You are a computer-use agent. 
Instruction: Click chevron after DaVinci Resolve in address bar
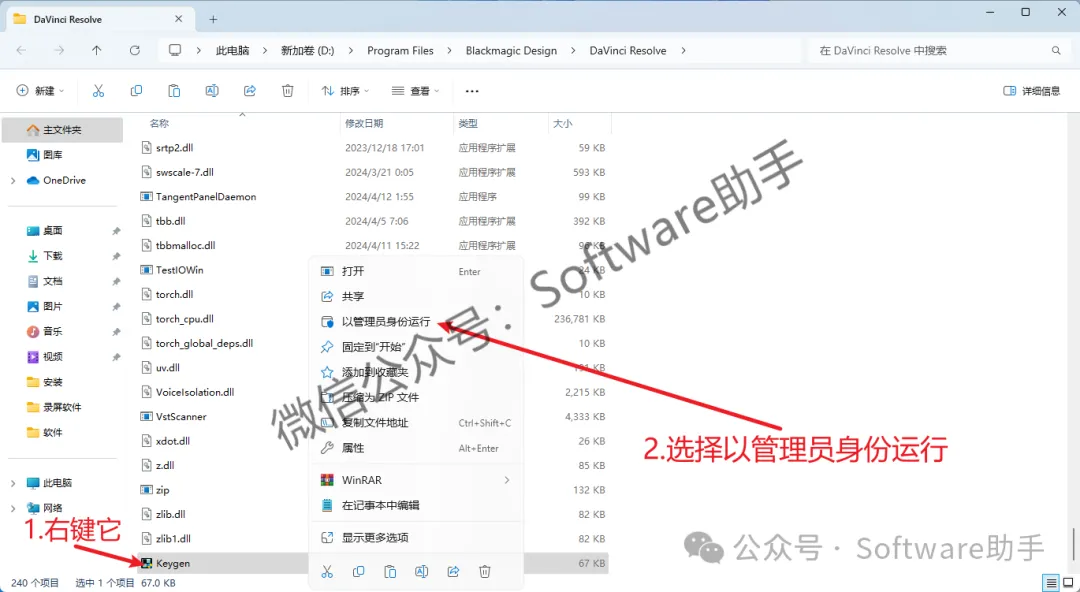(x=683, y=50)
